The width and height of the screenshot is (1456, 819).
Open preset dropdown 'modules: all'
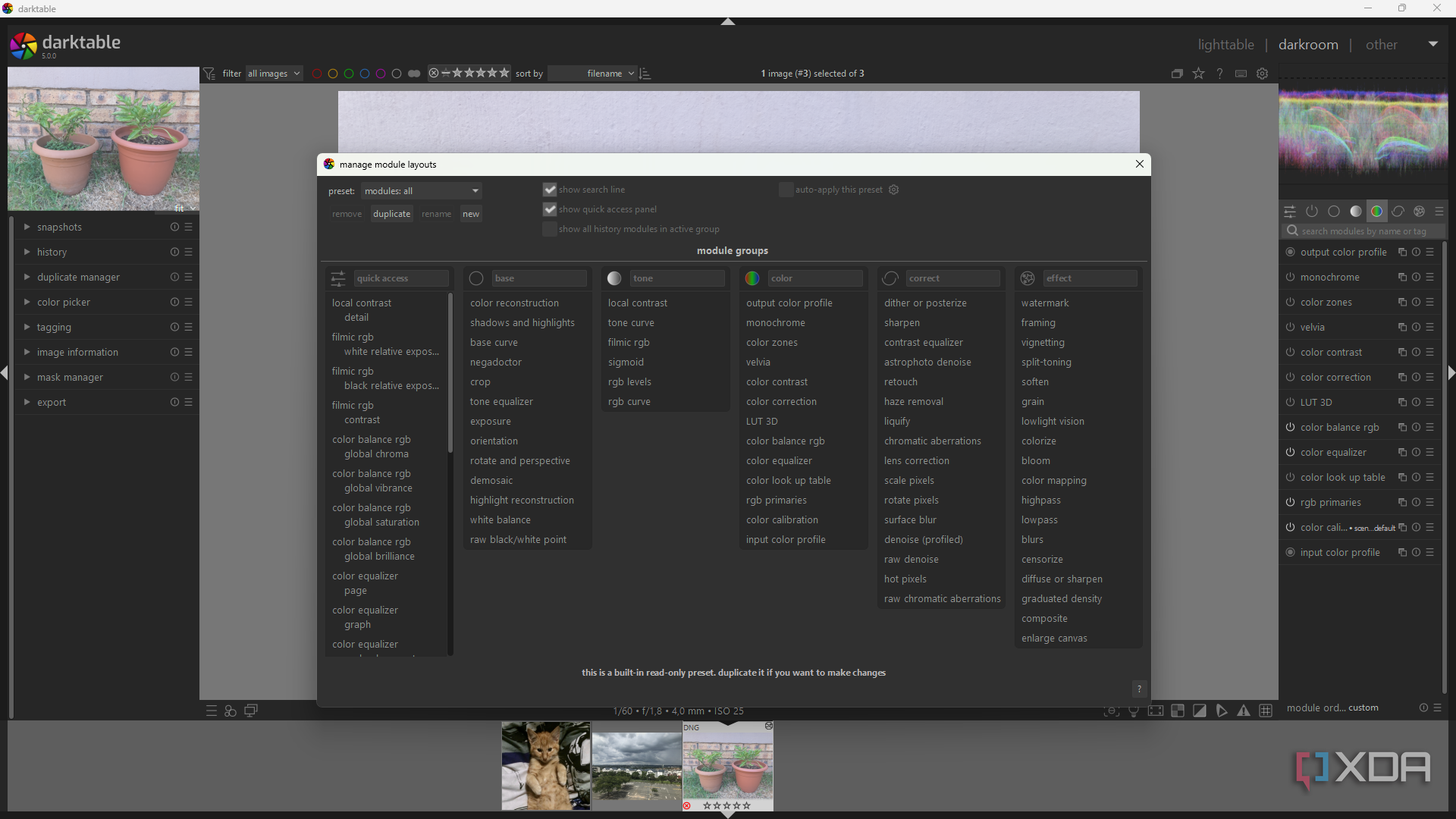point(422,191)
